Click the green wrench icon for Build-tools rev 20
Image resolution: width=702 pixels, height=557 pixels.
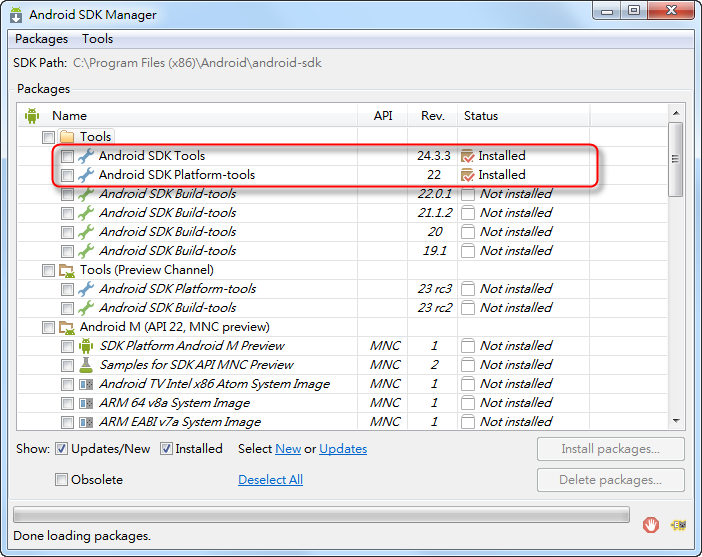point(86,232)
